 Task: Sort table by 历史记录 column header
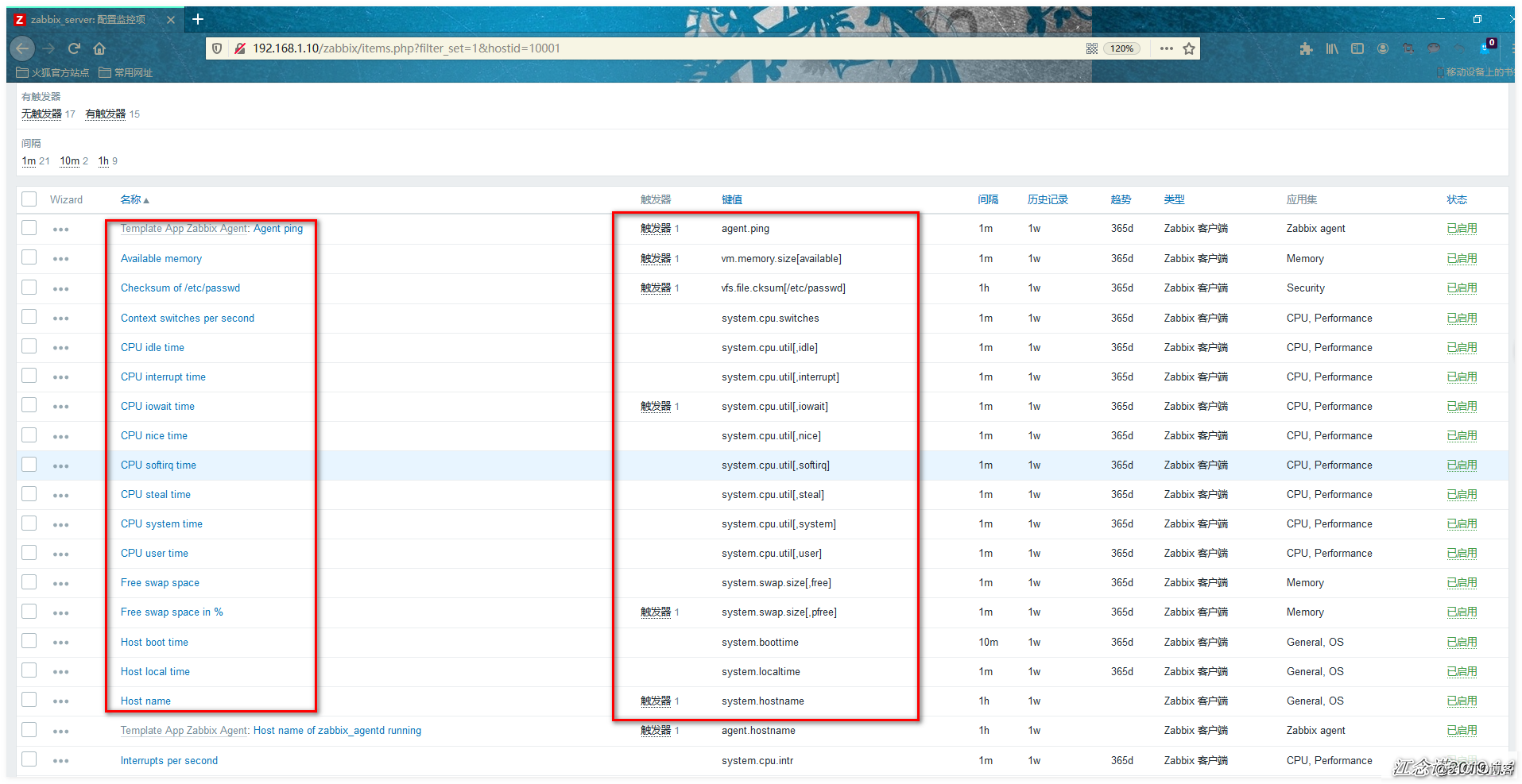pos(1048,199)
